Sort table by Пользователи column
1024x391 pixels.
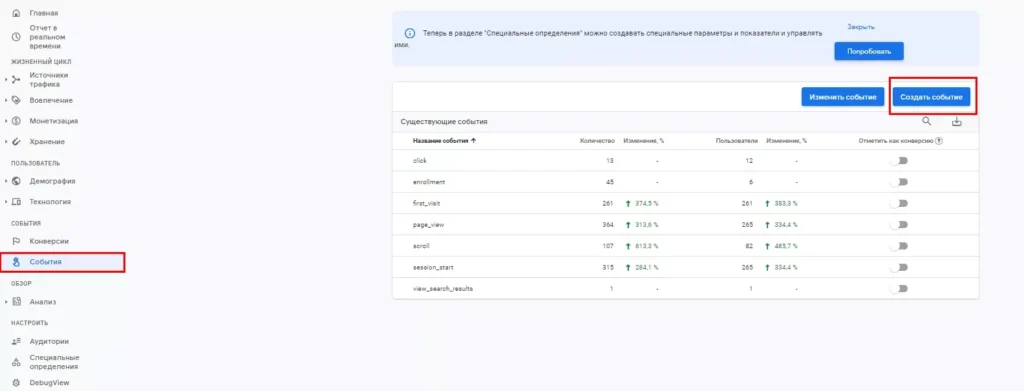pos(737,140)
